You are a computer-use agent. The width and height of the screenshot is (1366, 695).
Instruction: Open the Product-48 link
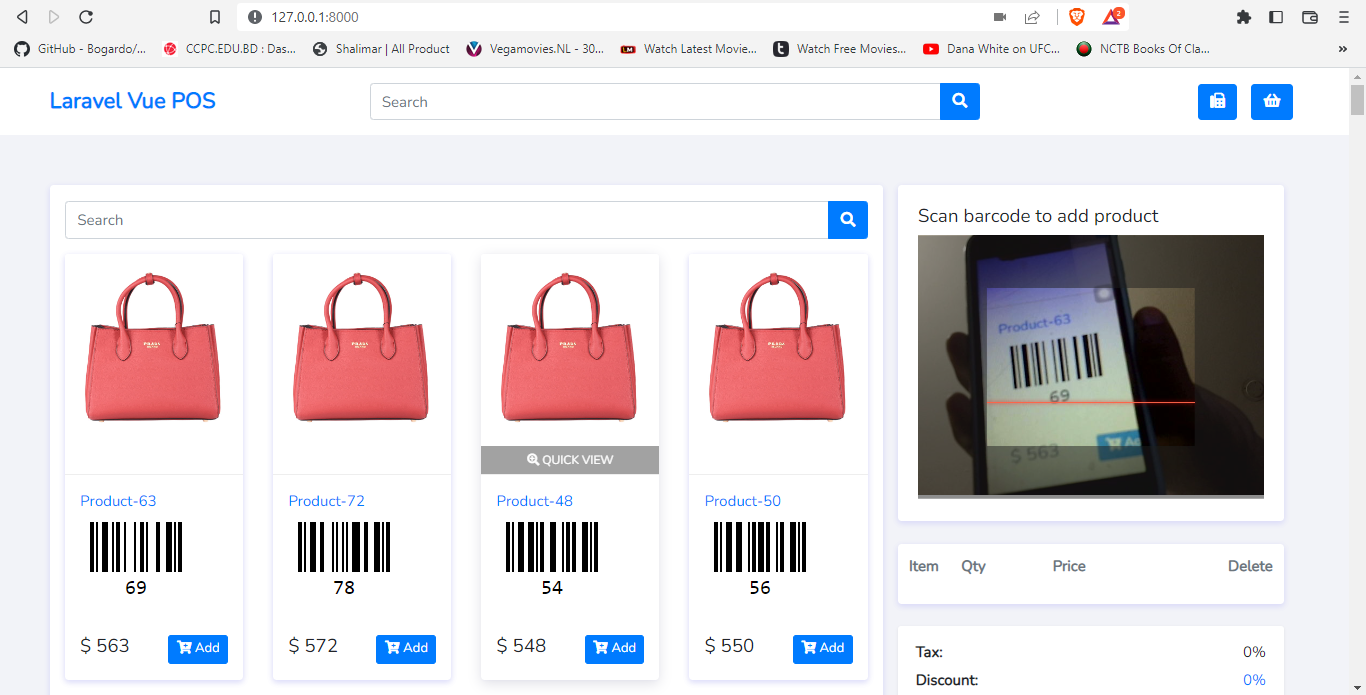(535, 501)
